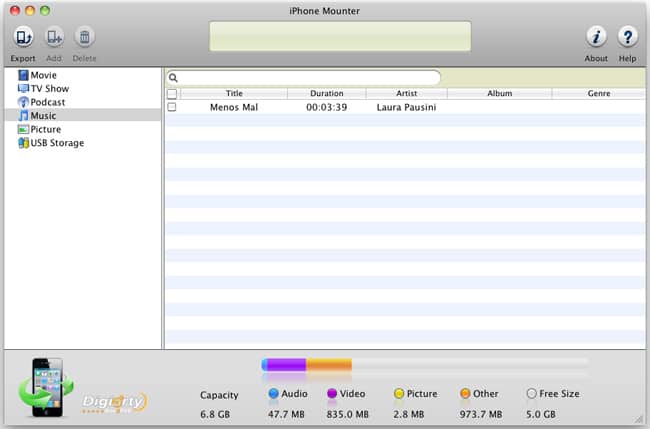This screenshot has width=650, height=429.
Task: Click the yellow Picture legend dot
Action: (x=399, y=393)
